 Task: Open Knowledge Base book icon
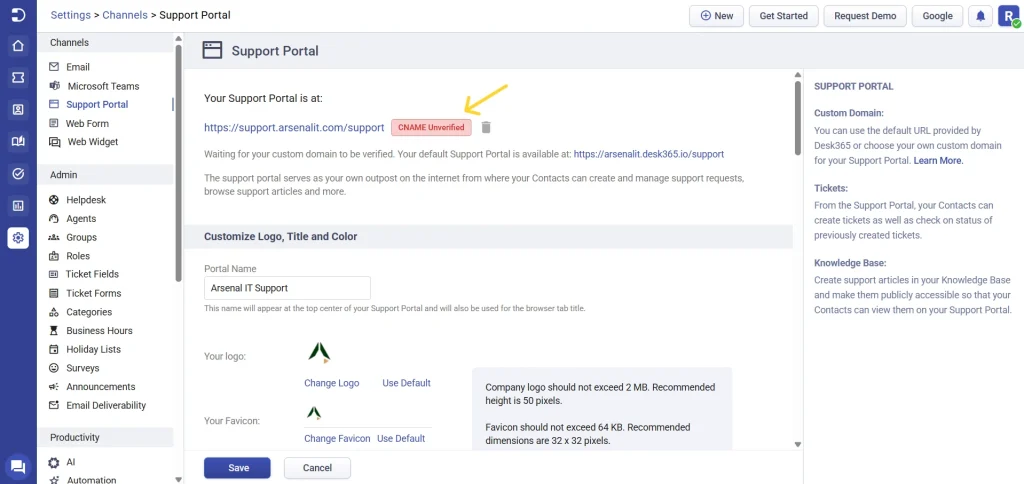coord(18,142)
